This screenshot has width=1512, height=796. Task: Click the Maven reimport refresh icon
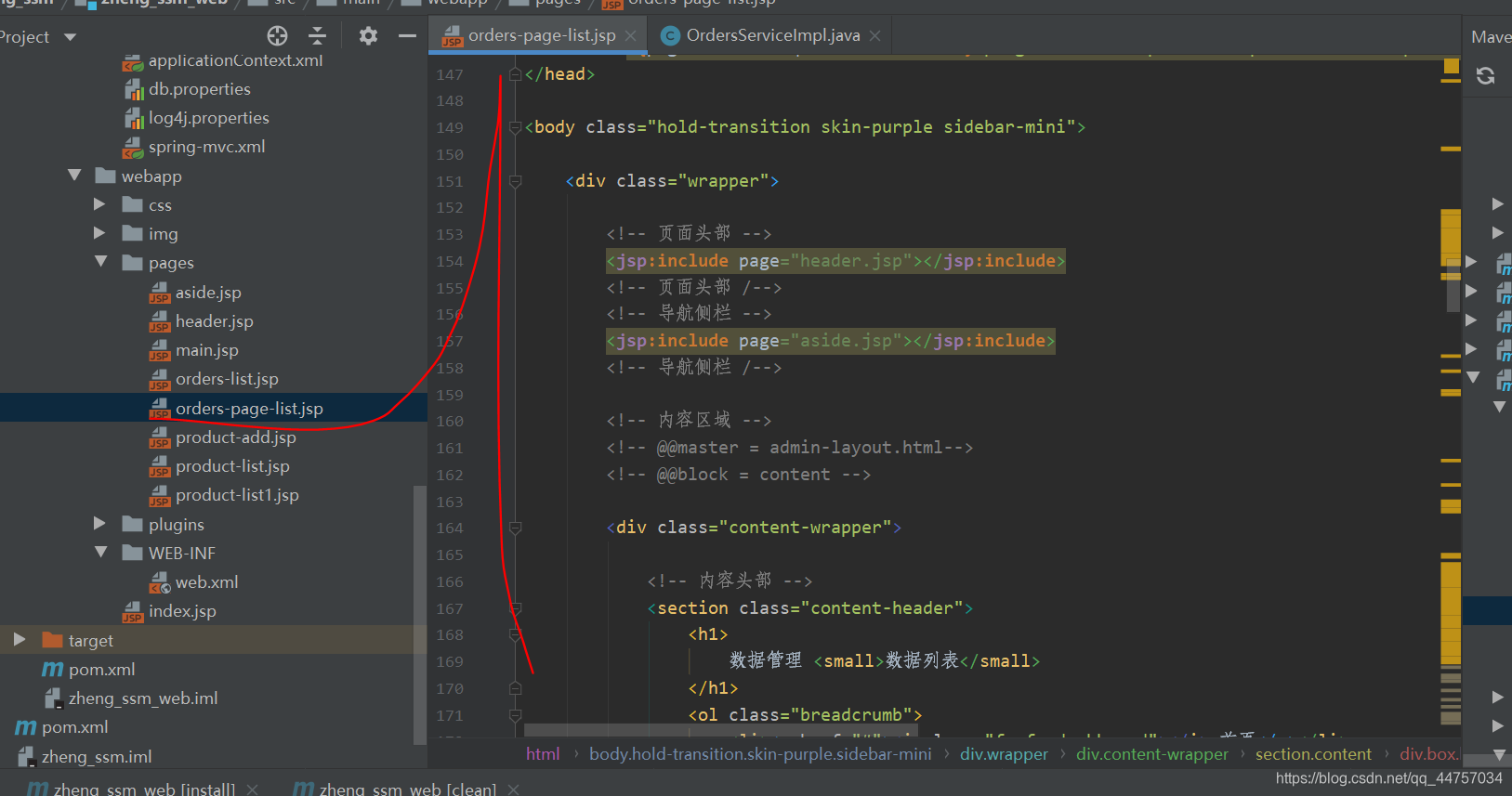(1485, 76)
